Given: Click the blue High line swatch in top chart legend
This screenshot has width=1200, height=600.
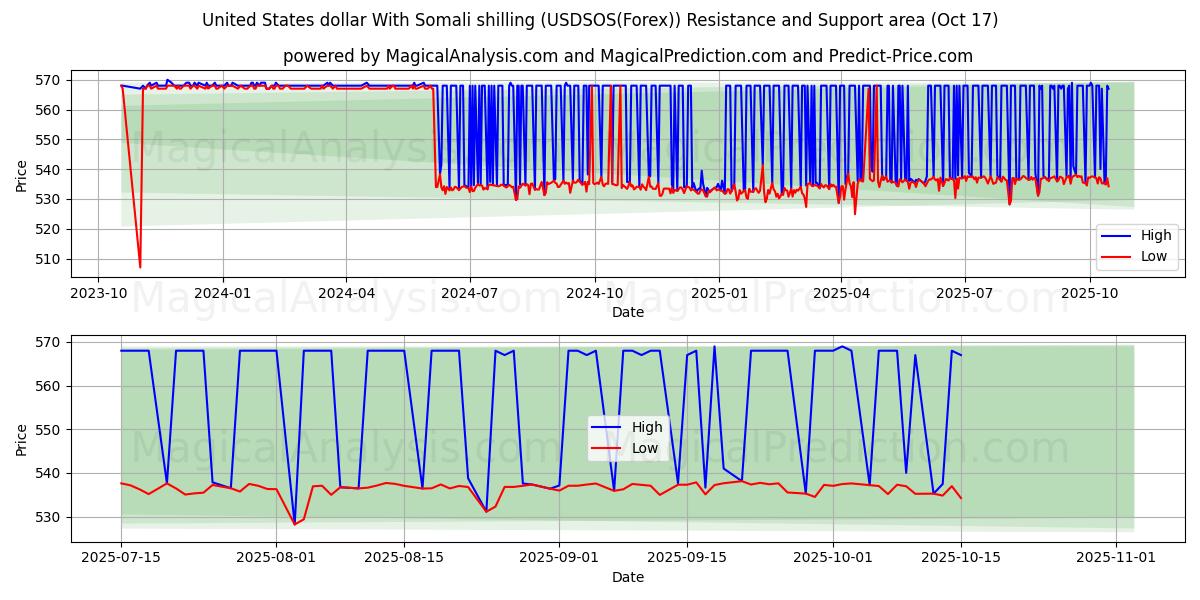Looking at the screenshot, I should click(x=1116, y=236).
